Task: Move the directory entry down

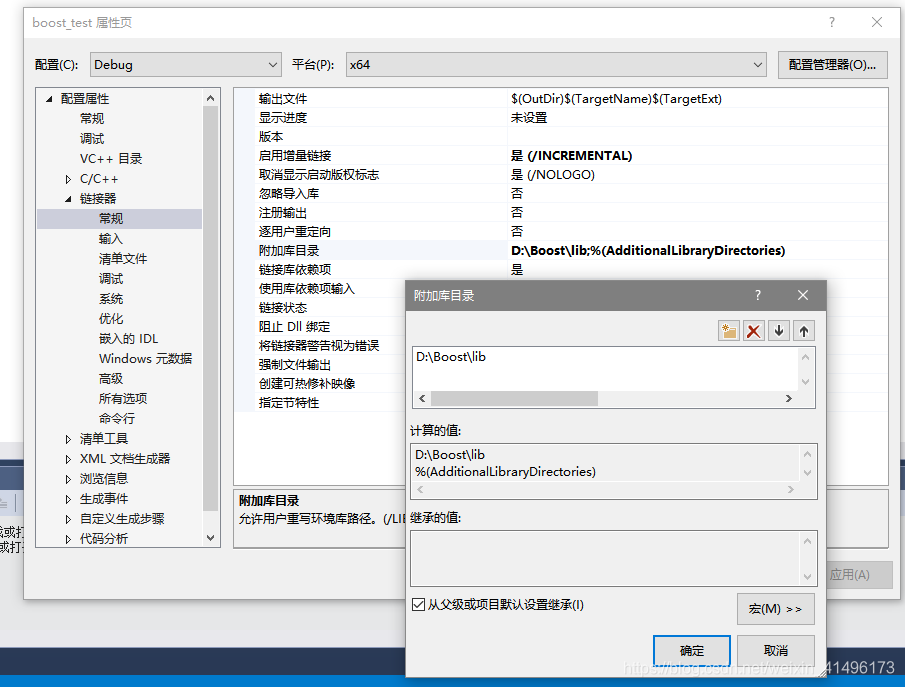Action: pos(778,330)
